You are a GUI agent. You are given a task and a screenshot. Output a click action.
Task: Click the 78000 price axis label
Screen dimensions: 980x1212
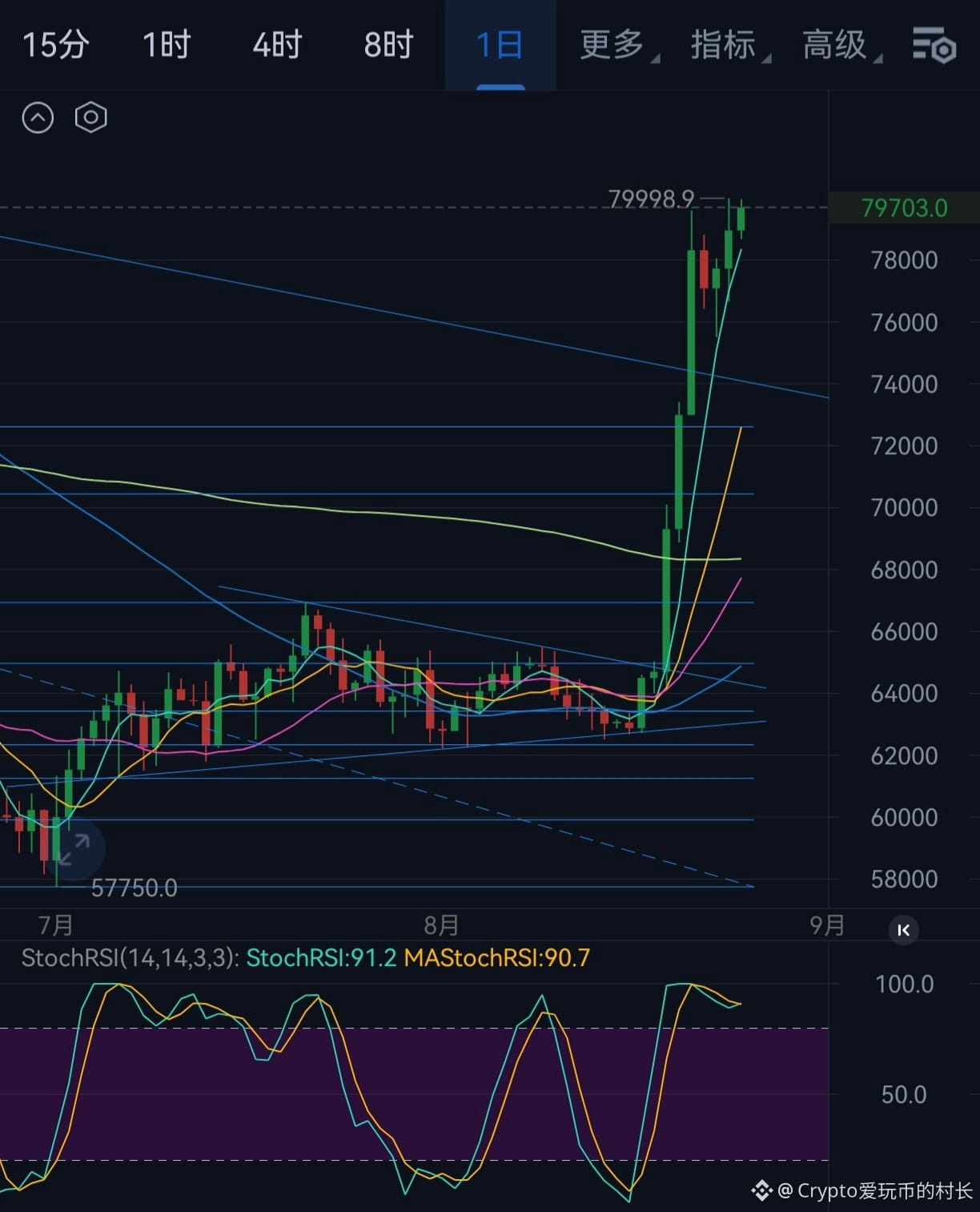point(904,260)
